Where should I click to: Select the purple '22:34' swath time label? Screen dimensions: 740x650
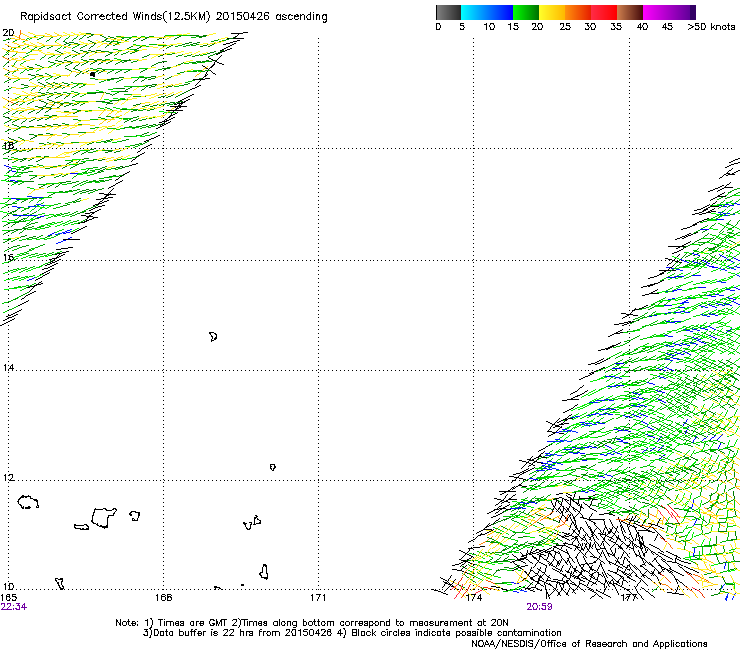[14, 607]
